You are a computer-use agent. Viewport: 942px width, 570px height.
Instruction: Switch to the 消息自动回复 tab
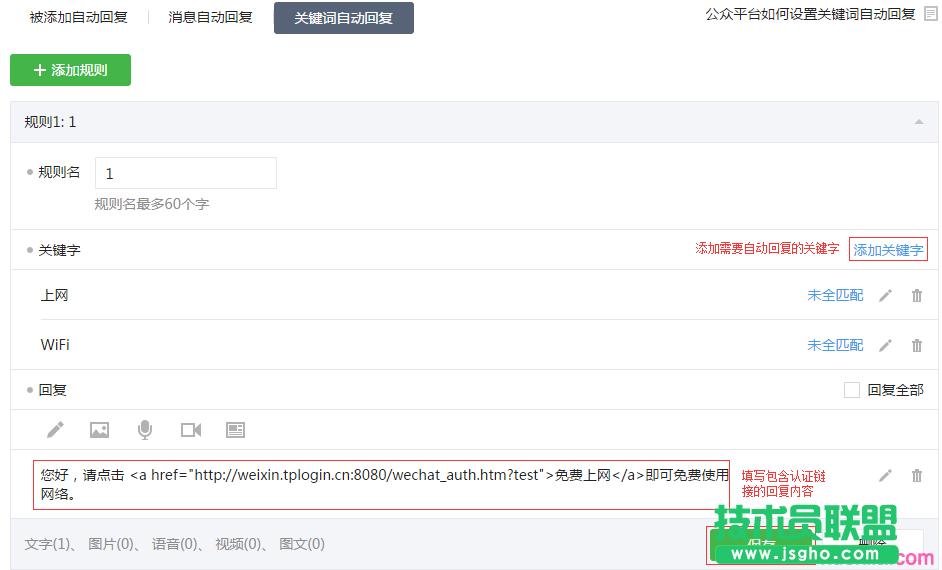pyautogui.click(x=210, y=17)
